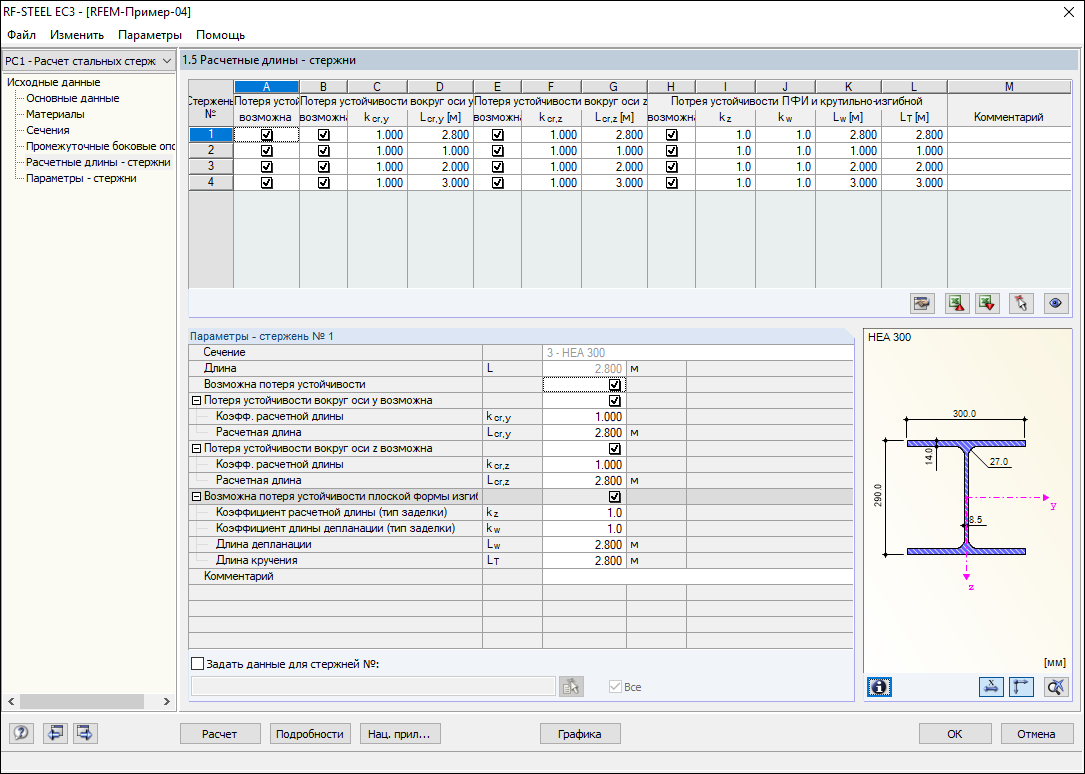Click column M 'Комментарий' header
Viewport: 1085px width, 774px height.
pyautogui.click(x=1009, y=117)
